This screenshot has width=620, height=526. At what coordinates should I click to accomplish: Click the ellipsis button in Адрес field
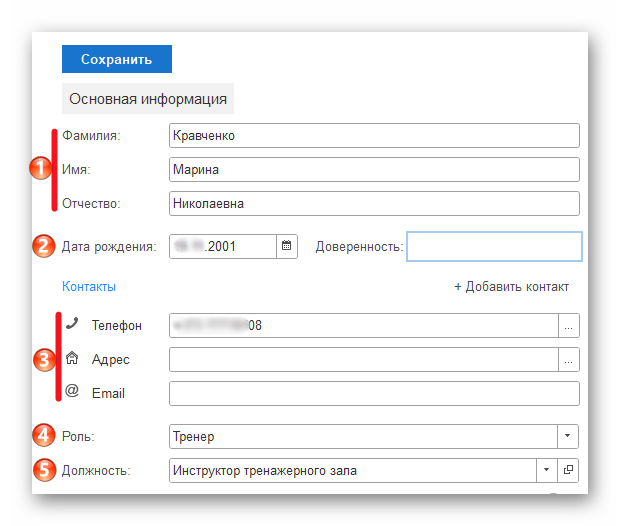point(569,360)
